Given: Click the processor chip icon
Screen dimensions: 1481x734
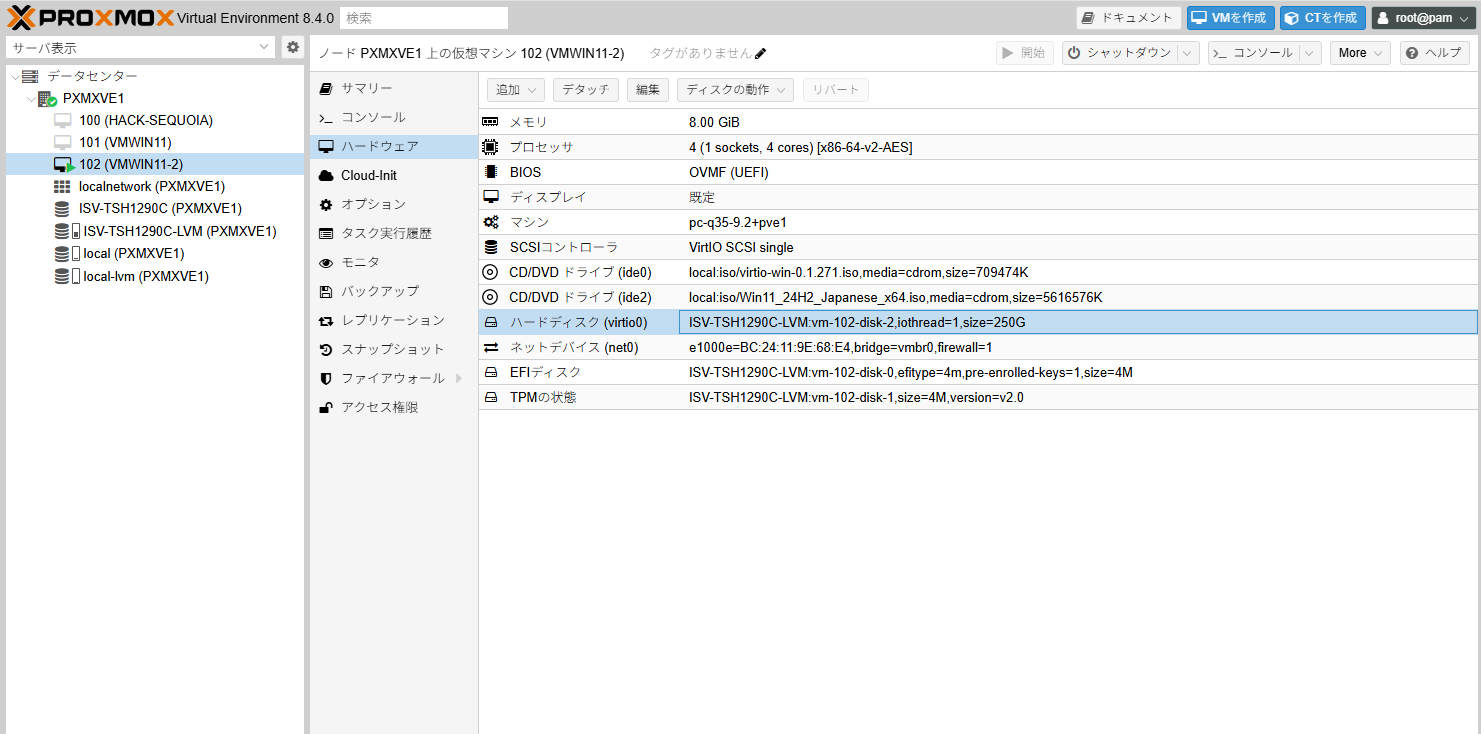Looking at the screenshot, I should pos(490,147).
